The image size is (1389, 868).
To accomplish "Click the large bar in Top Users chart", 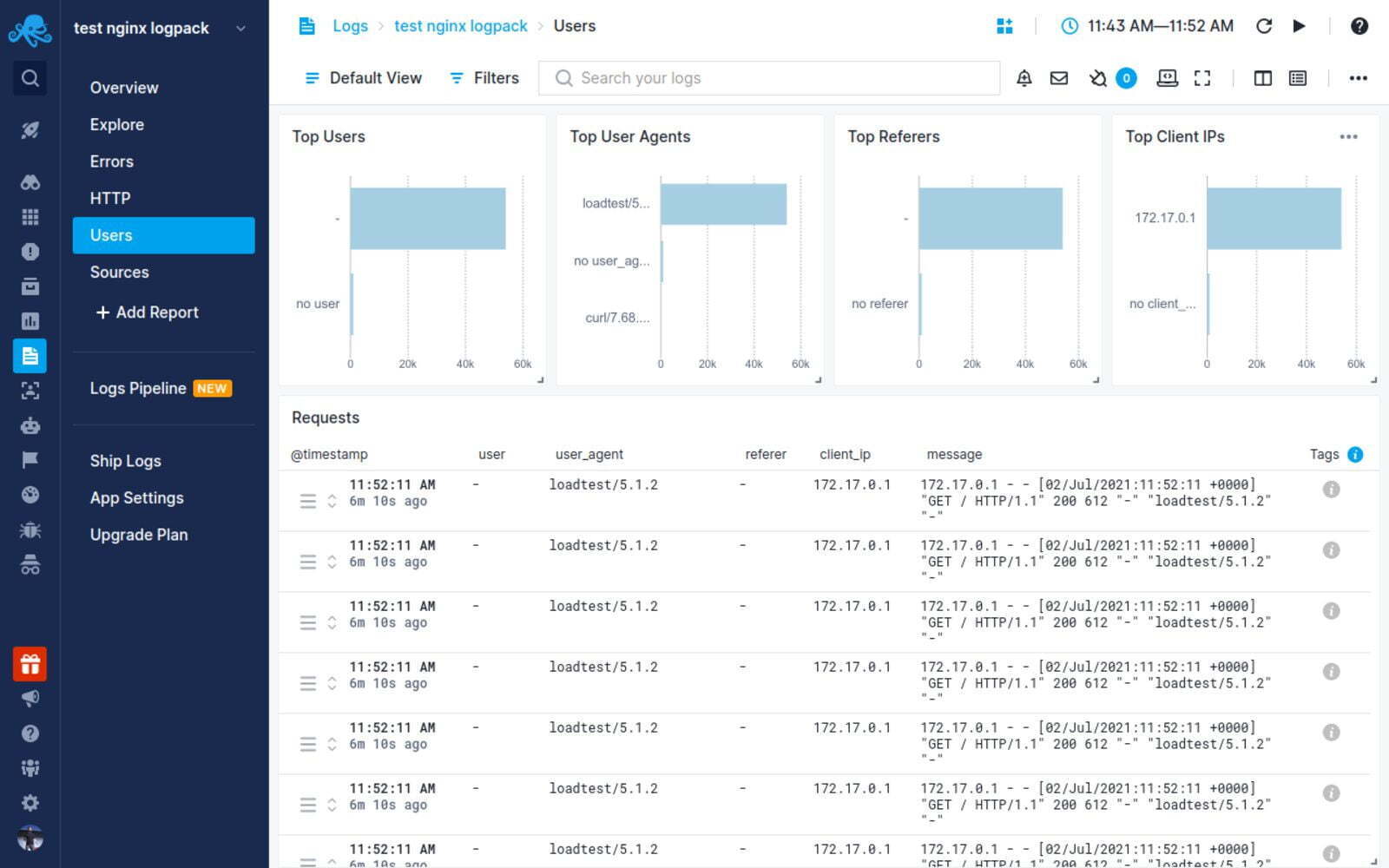I will click(x=427, y=219).
